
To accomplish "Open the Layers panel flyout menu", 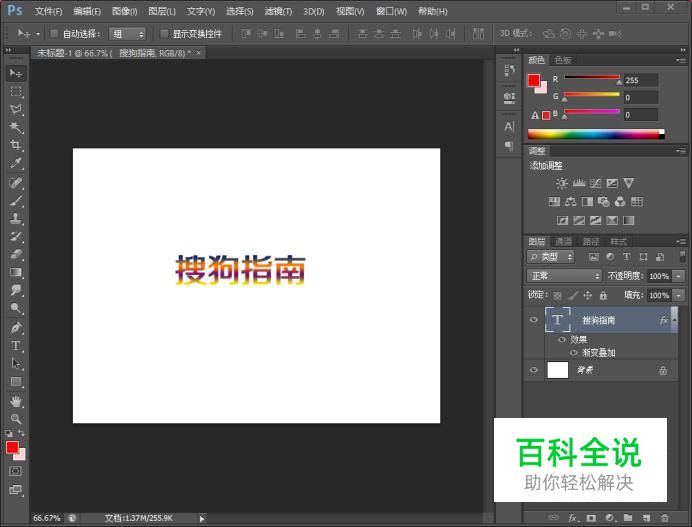I will (681, 241).
